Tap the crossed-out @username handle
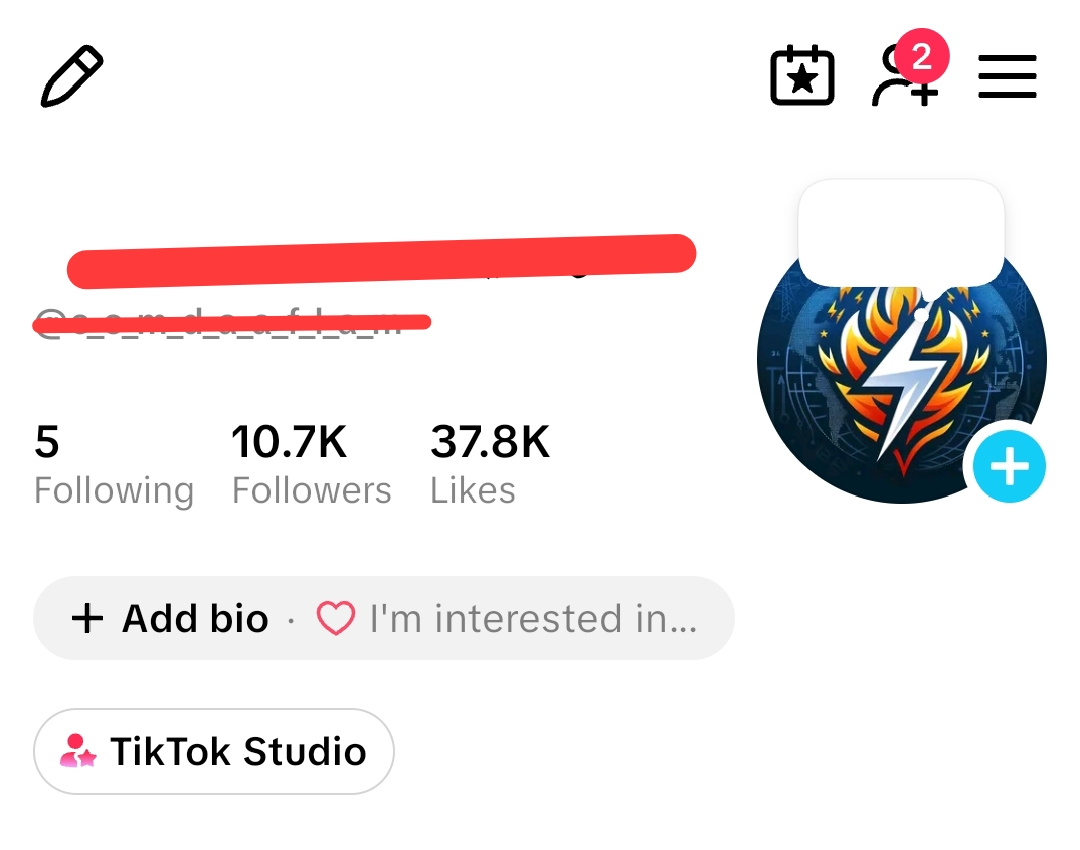Image resolution: width=1080 pixels, height=850 pixels. point(231,323)
